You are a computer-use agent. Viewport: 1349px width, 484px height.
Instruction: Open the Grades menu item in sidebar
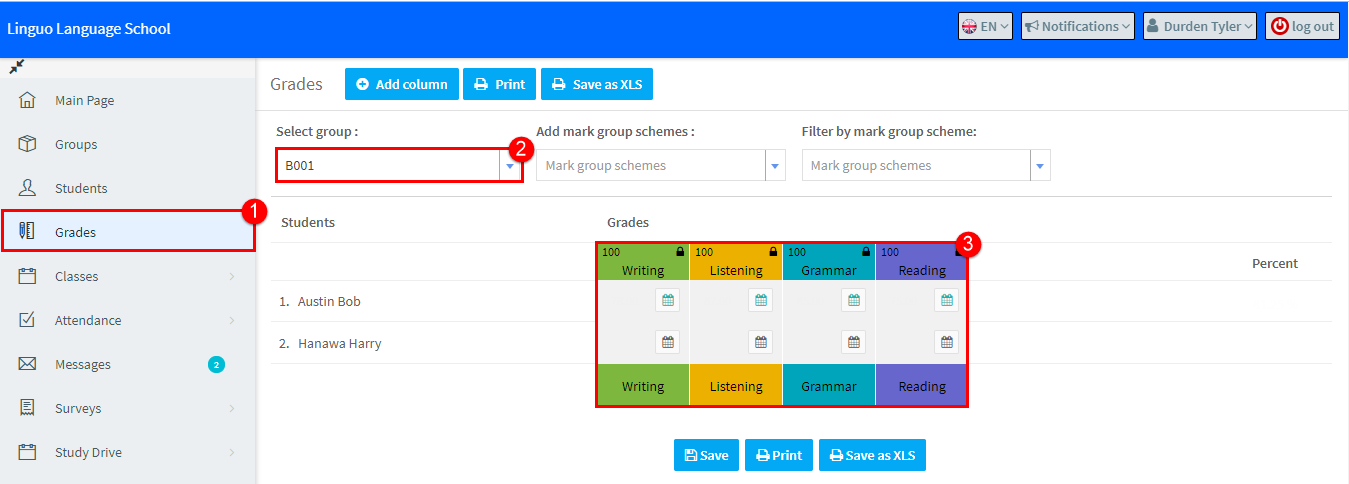(128, 232)
